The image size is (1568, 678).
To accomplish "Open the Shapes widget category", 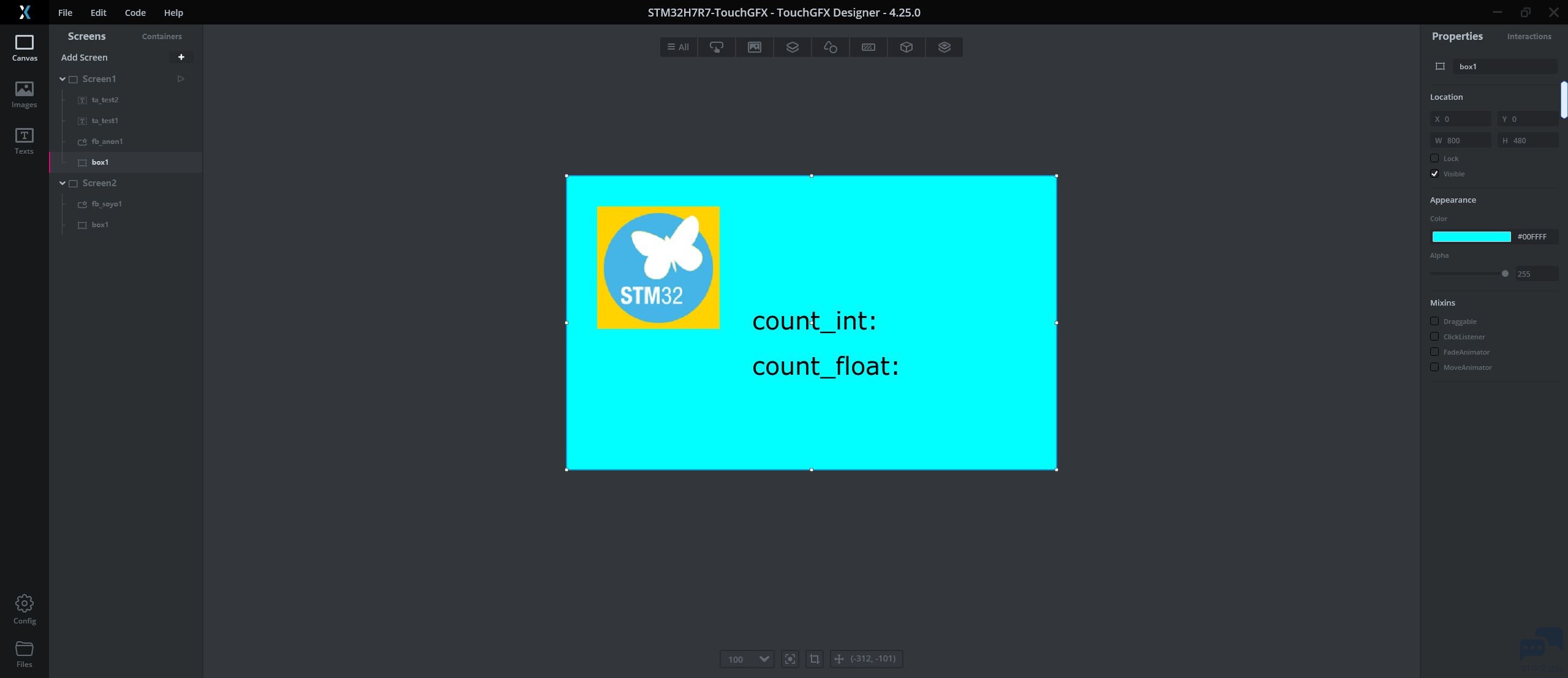I will click(x=830, y=47).
